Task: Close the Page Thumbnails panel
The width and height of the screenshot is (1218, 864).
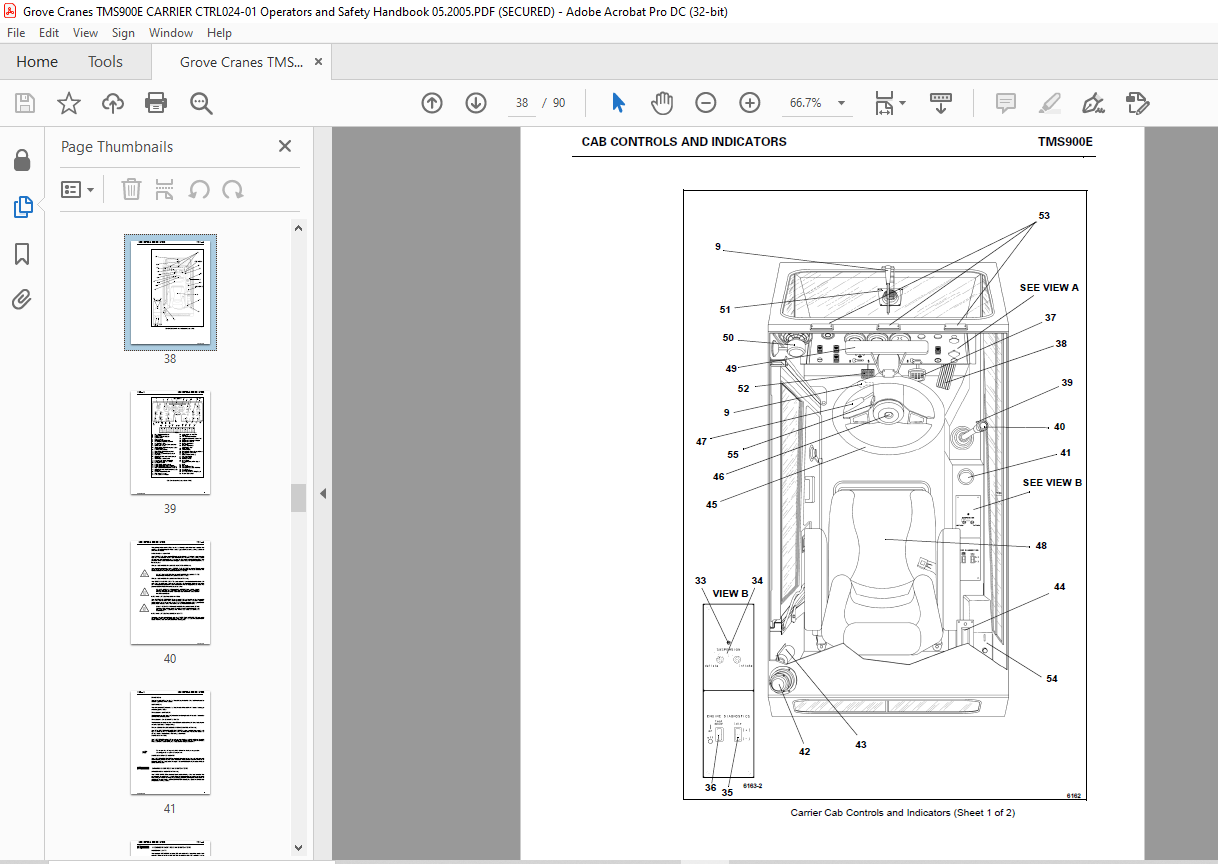Action: (x=285, y=146)
